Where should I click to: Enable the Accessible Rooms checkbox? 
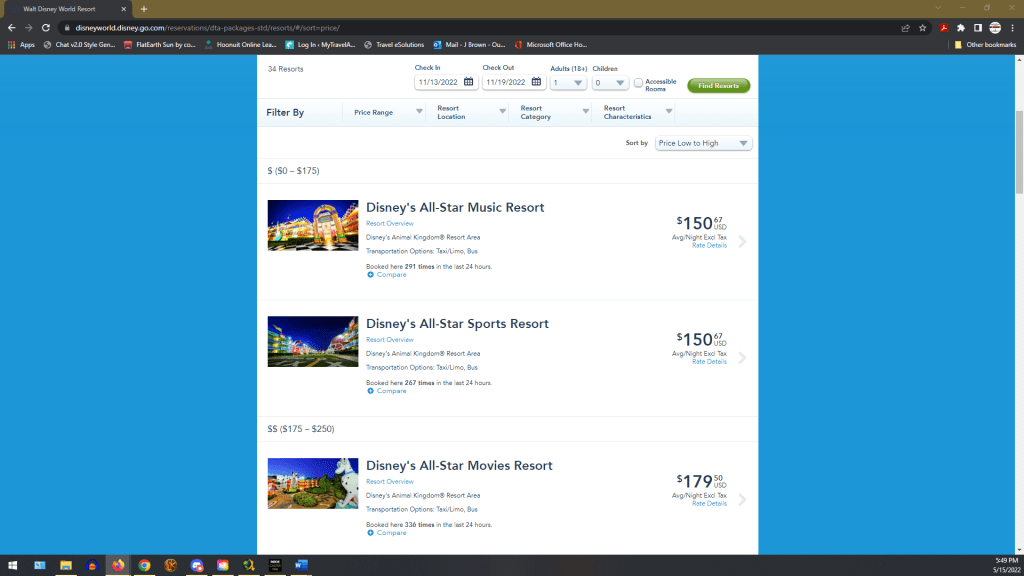[639, 82]
